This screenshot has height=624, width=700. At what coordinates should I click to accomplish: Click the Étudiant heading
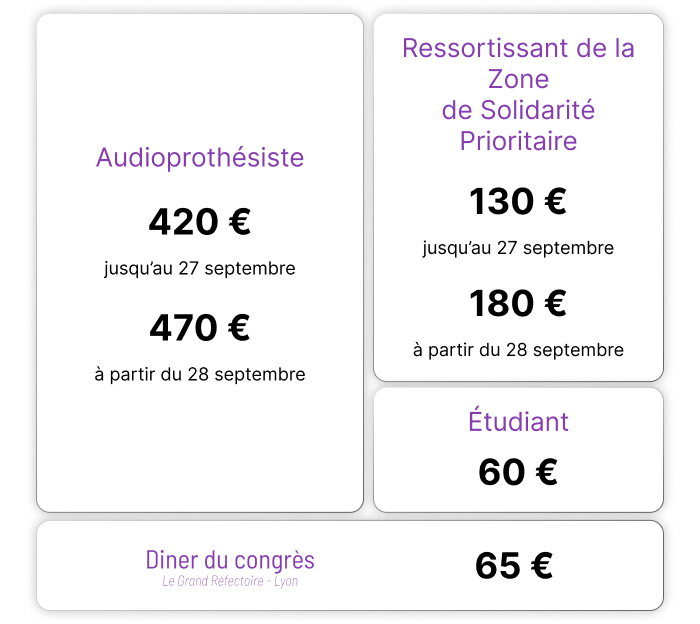pyautogui.click(x=518, y=420)
